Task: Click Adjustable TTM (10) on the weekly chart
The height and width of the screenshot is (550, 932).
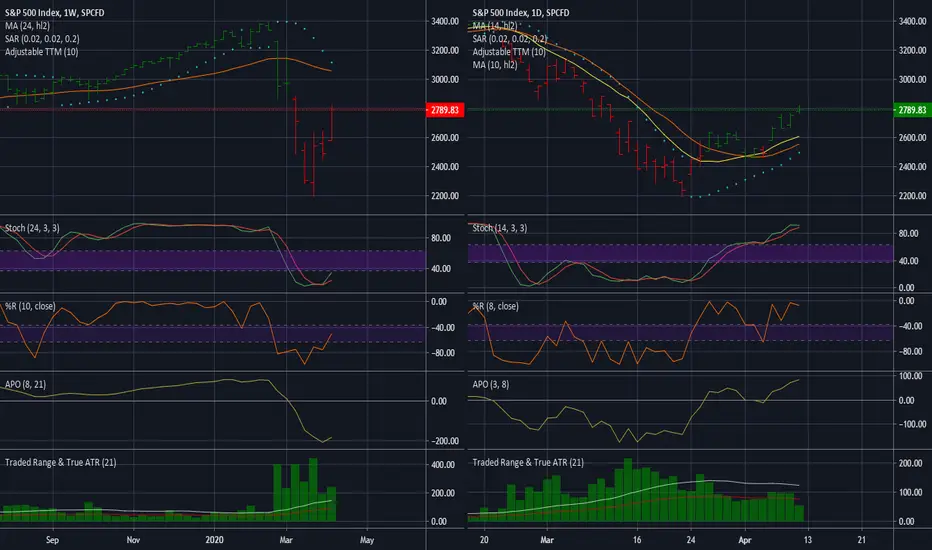Action: tap(42, 52)
